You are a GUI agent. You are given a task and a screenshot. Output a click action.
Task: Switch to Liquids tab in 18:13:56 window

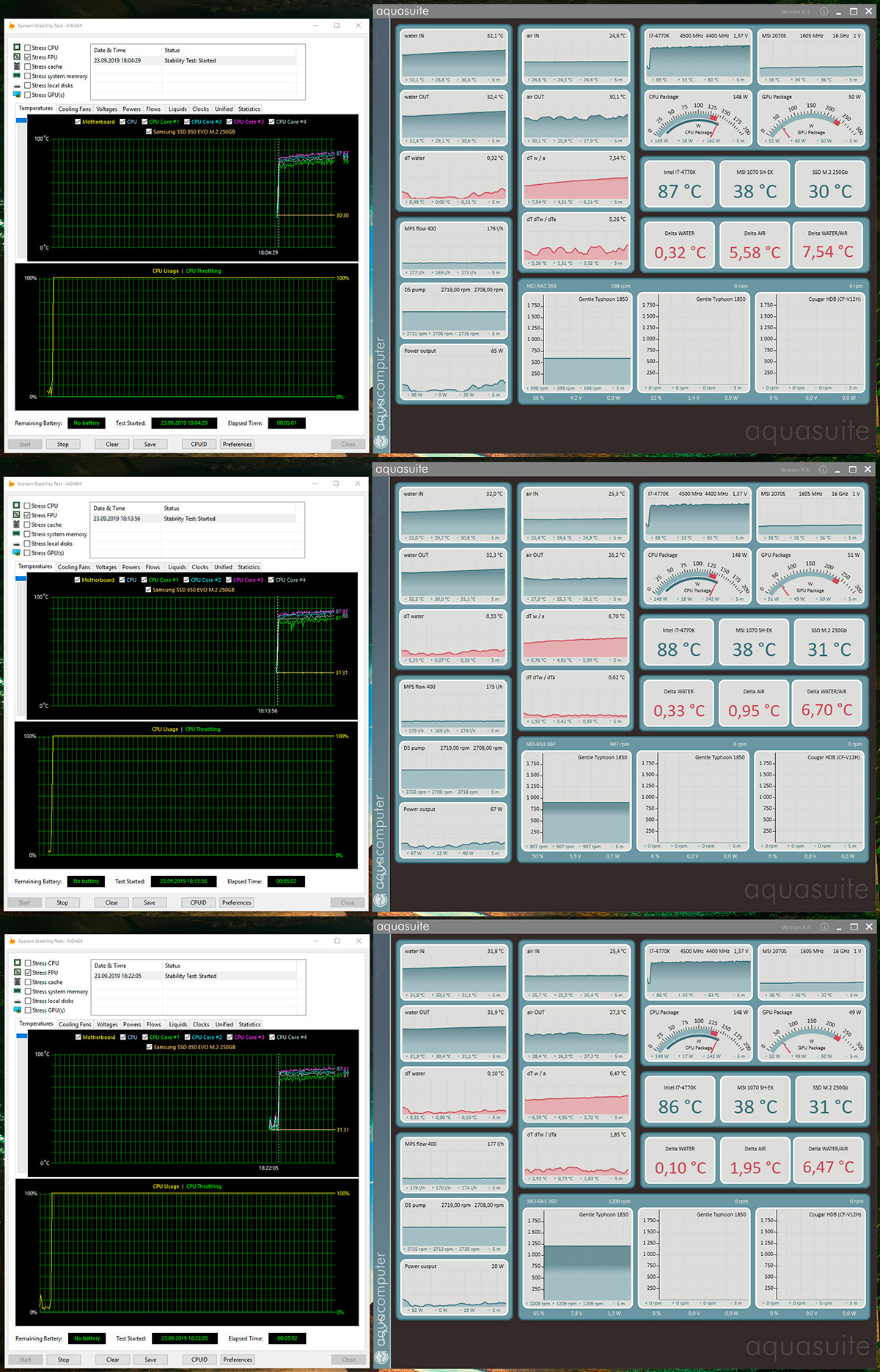tap(177, 567)
